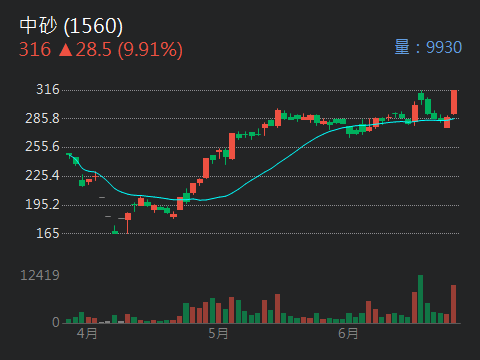The height and width of the screenshot is (360, 480).
Task: Click the tallest green volume bar
Action: [421, 299]
